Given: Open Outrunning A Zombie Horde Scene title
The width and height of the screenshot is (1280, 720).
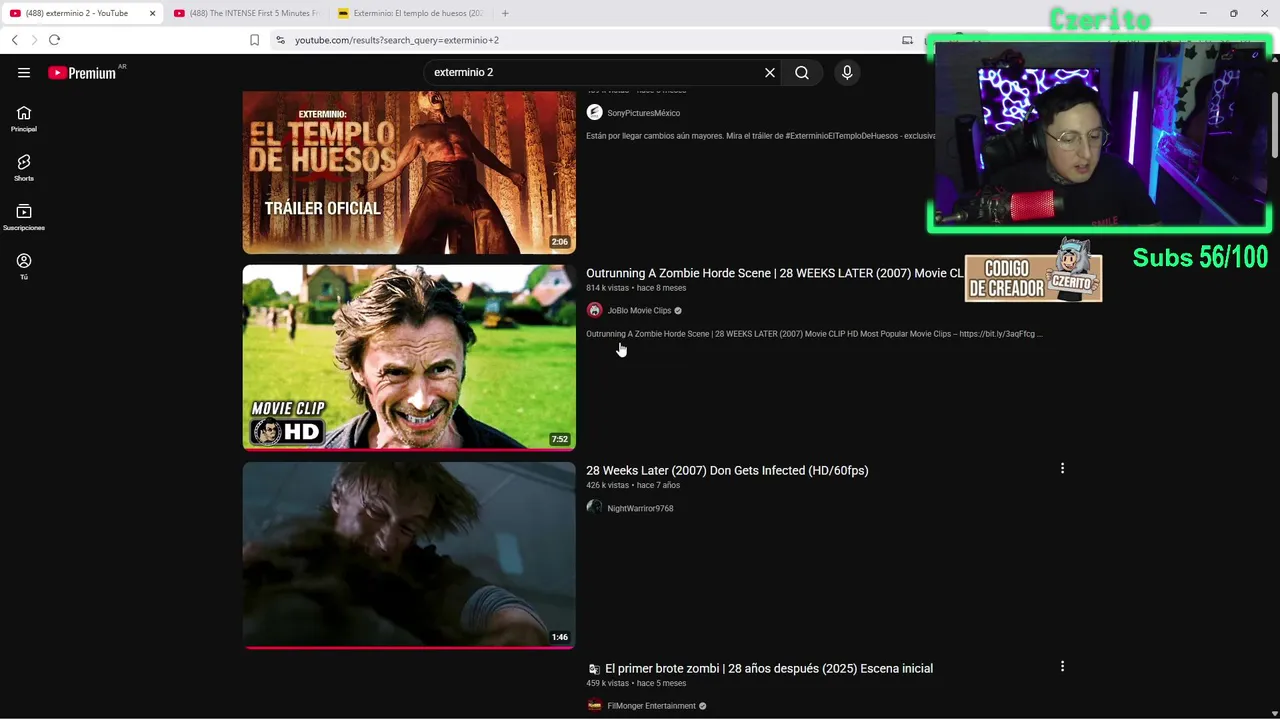Looking at the screenshot, I should point(775,273).
